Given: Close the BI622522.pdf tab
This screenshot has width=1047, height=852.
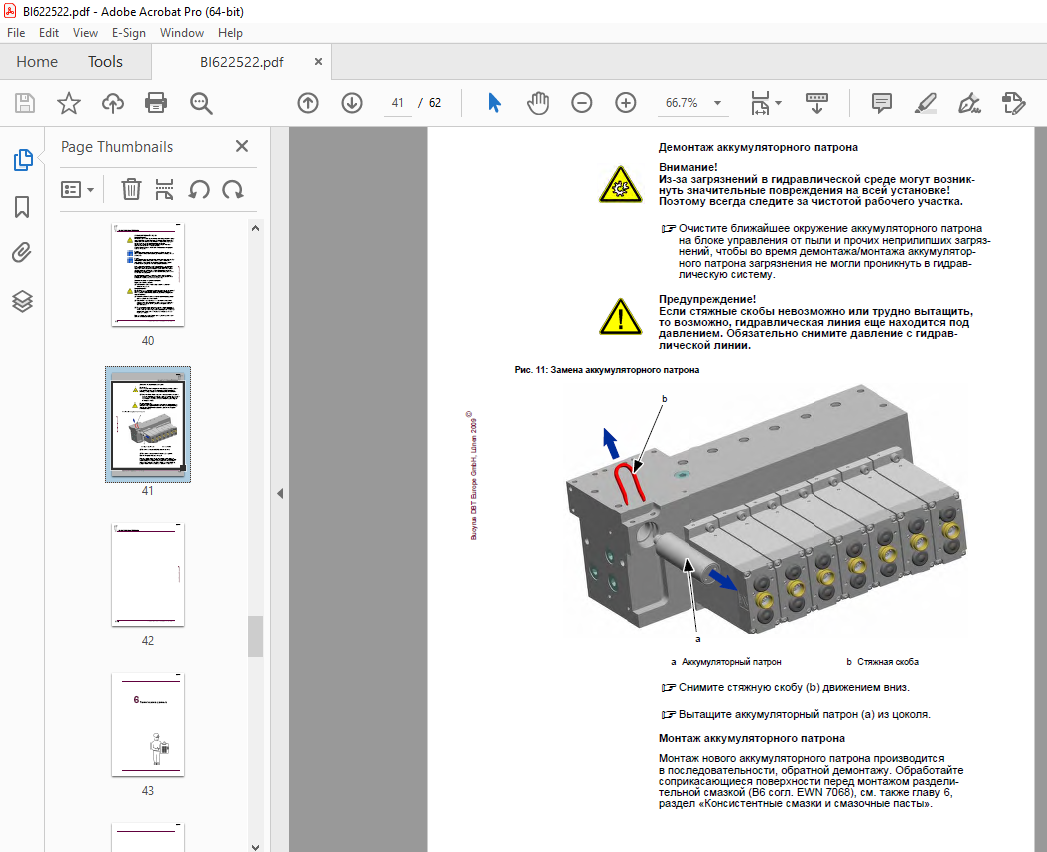Looking at the screenshot, I should coord(319,61).
